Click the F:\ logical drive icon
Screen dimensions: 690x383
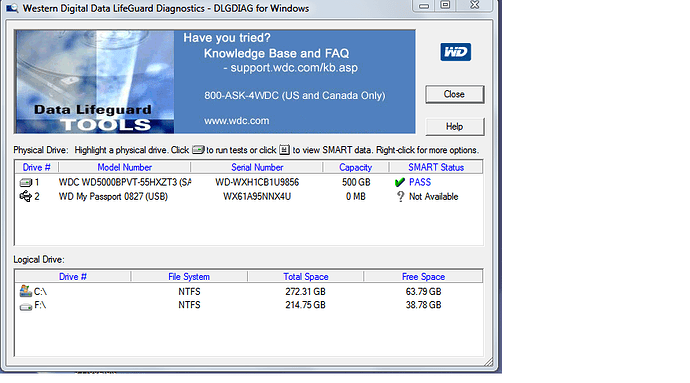(26, 306)
